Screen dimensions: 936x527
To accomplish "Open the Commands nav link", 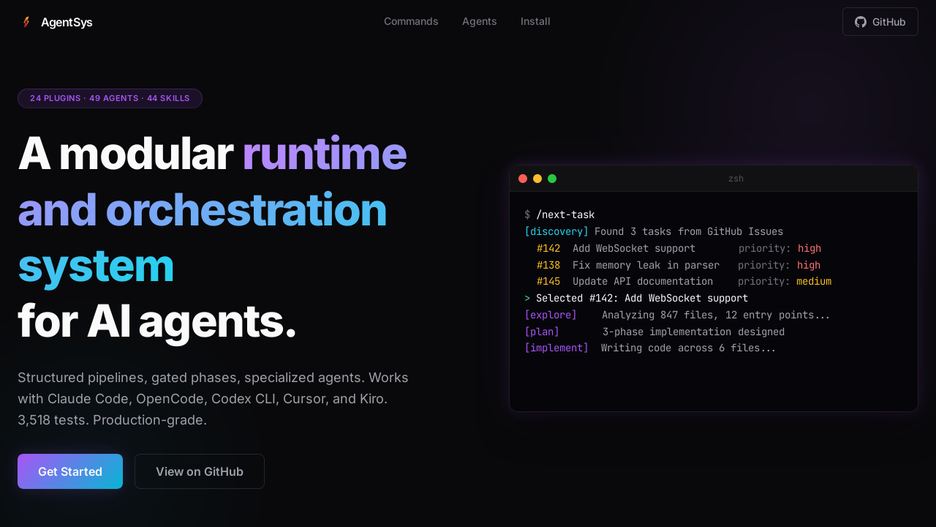I will click(x=411, y=21).
